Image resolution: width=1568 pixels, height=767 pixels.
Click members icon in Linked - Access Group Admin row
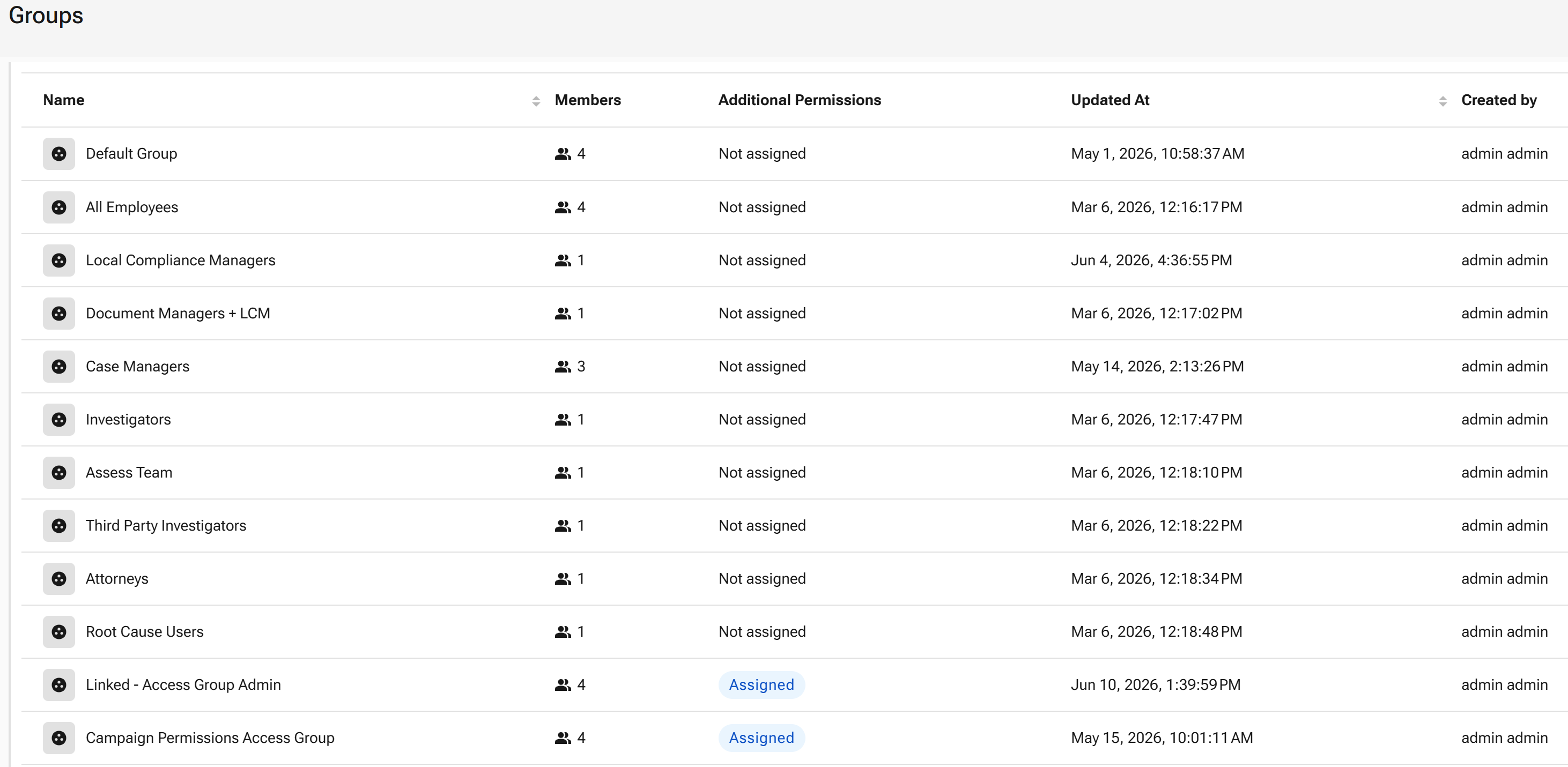[x=563, y=685]
